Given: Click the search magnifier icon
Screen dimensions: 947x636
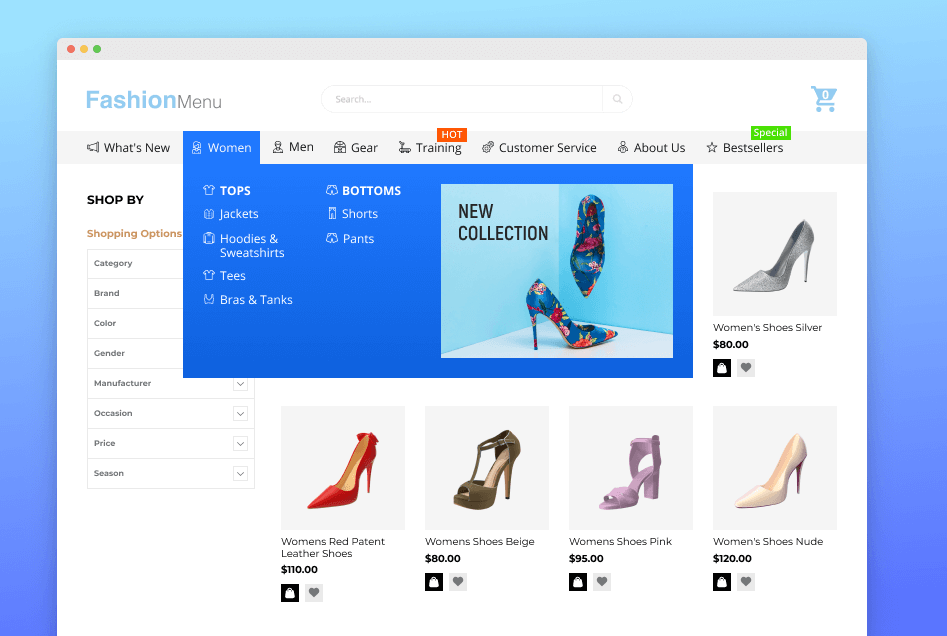Looking at the screenshot, I should pos(617,99).
